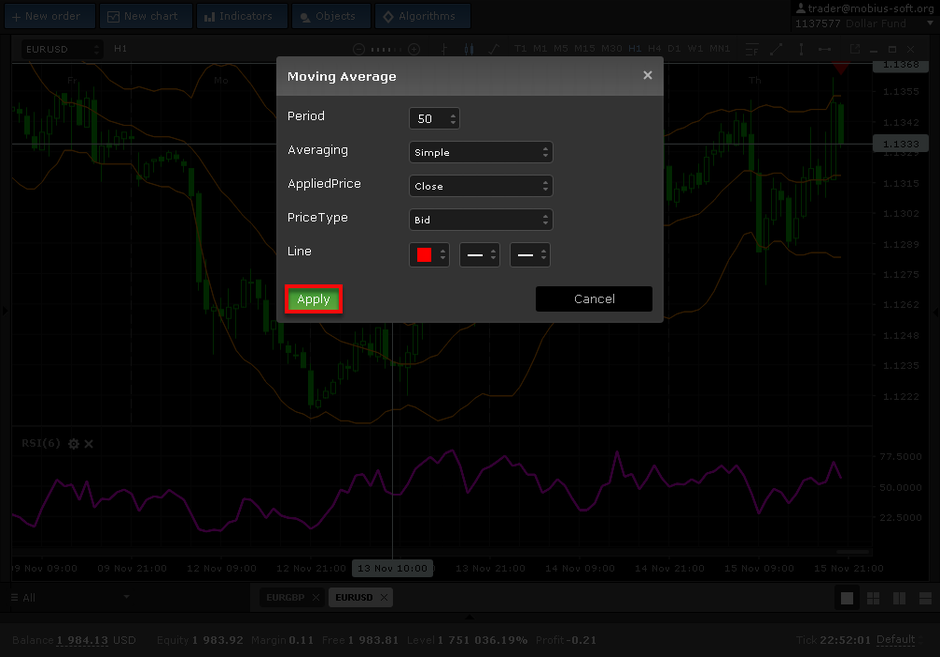Detach chart into separate window icon
The height and width of the screenshot is (657, 940).
(x=855, y=49)
